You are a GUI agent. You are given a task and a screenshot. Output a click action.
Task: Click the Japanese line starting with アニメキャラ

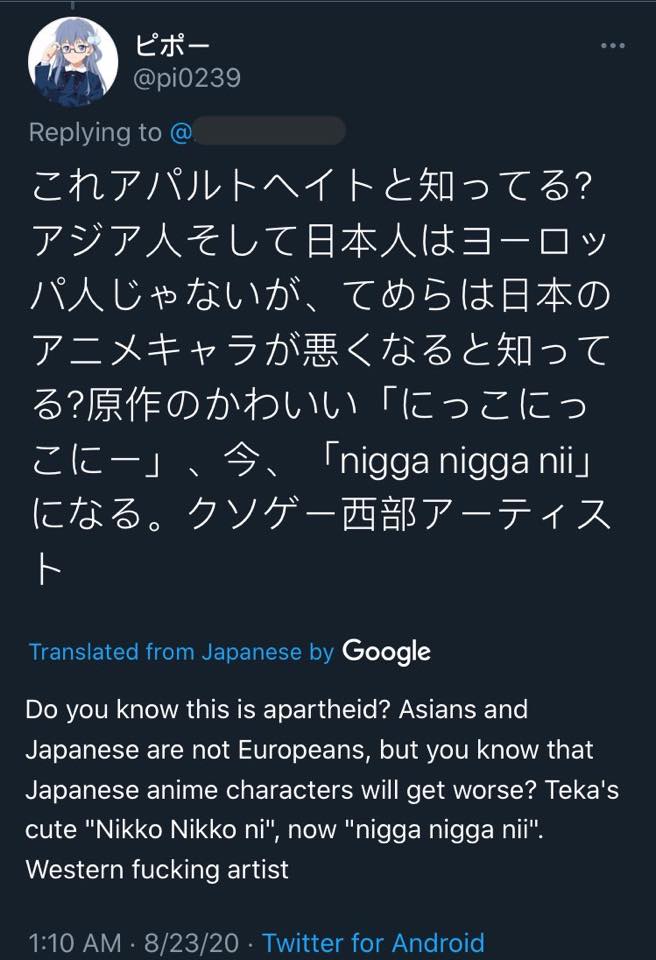(x=320, y=350)
